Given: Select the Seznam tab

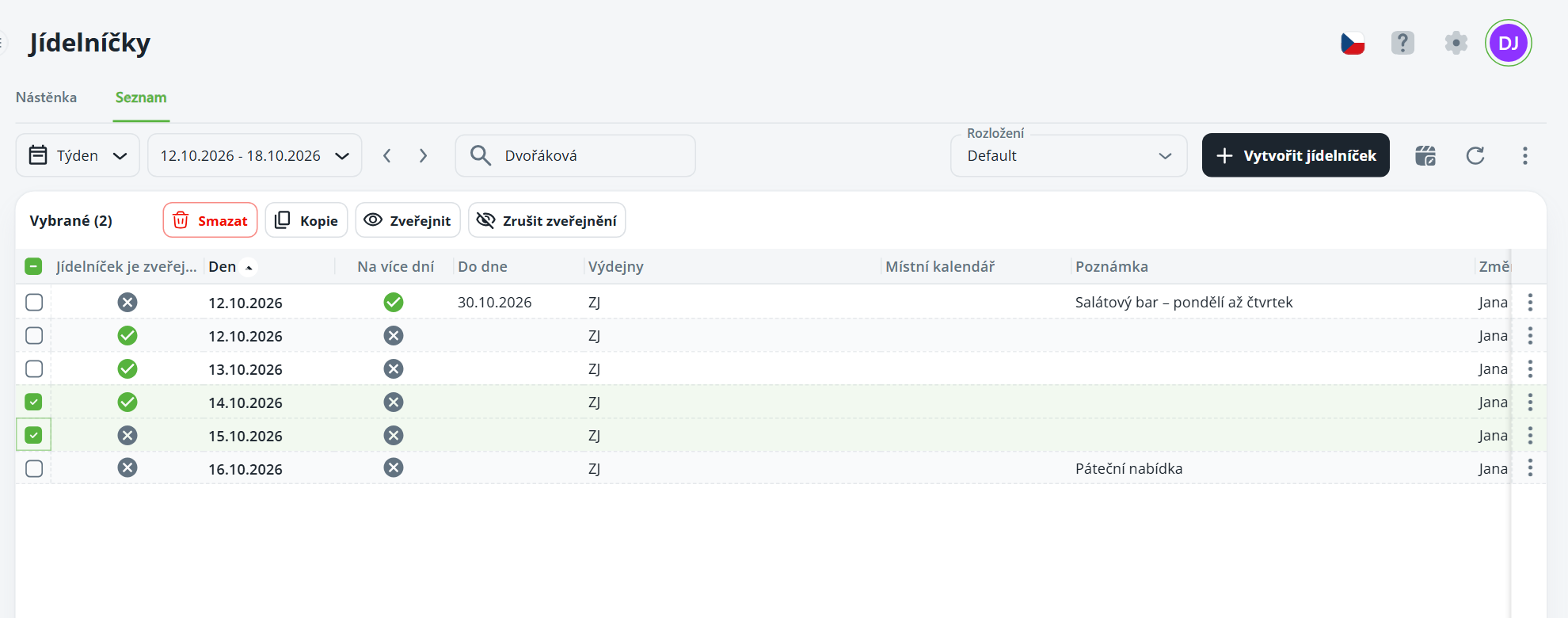Looking at the screenshot, I should [141, 97].
